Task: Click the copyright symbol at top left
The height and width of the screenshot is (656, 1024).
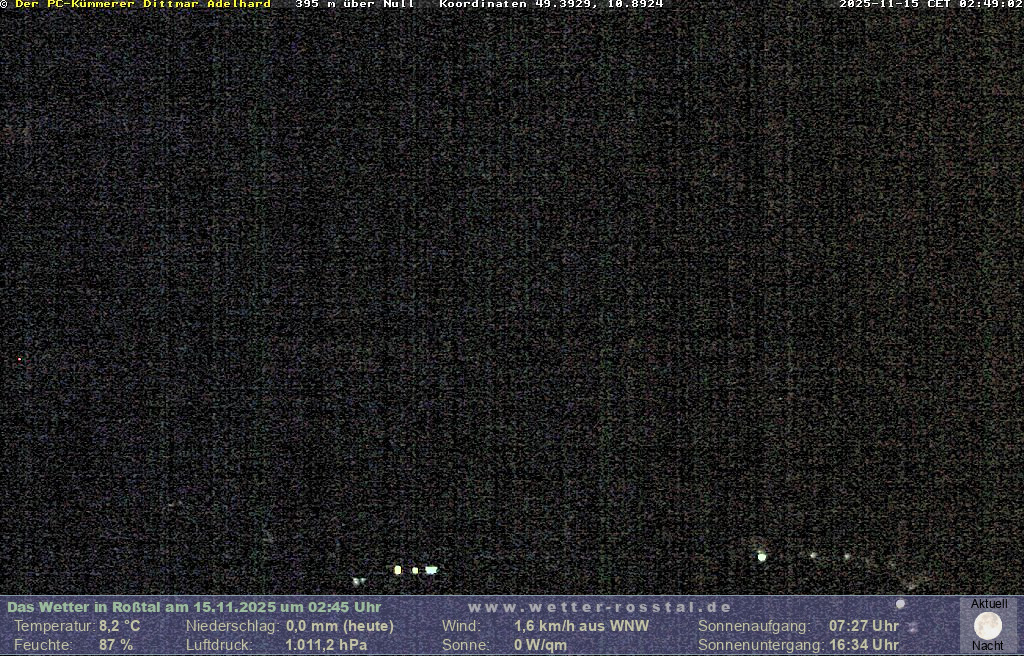Action: pos(4,5)
